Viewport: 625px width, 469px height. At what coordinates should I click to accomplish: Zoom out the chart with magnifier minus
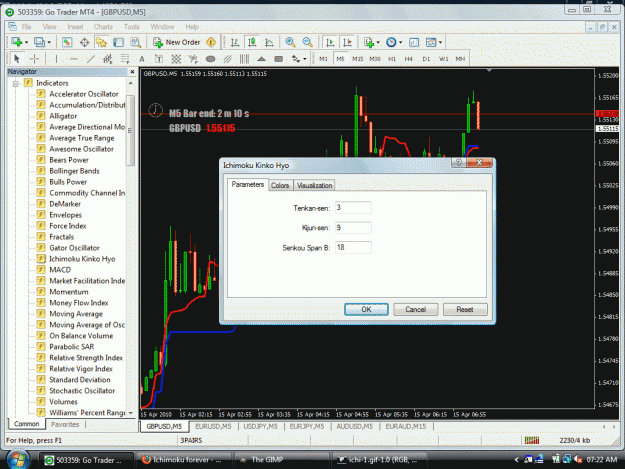307,42
